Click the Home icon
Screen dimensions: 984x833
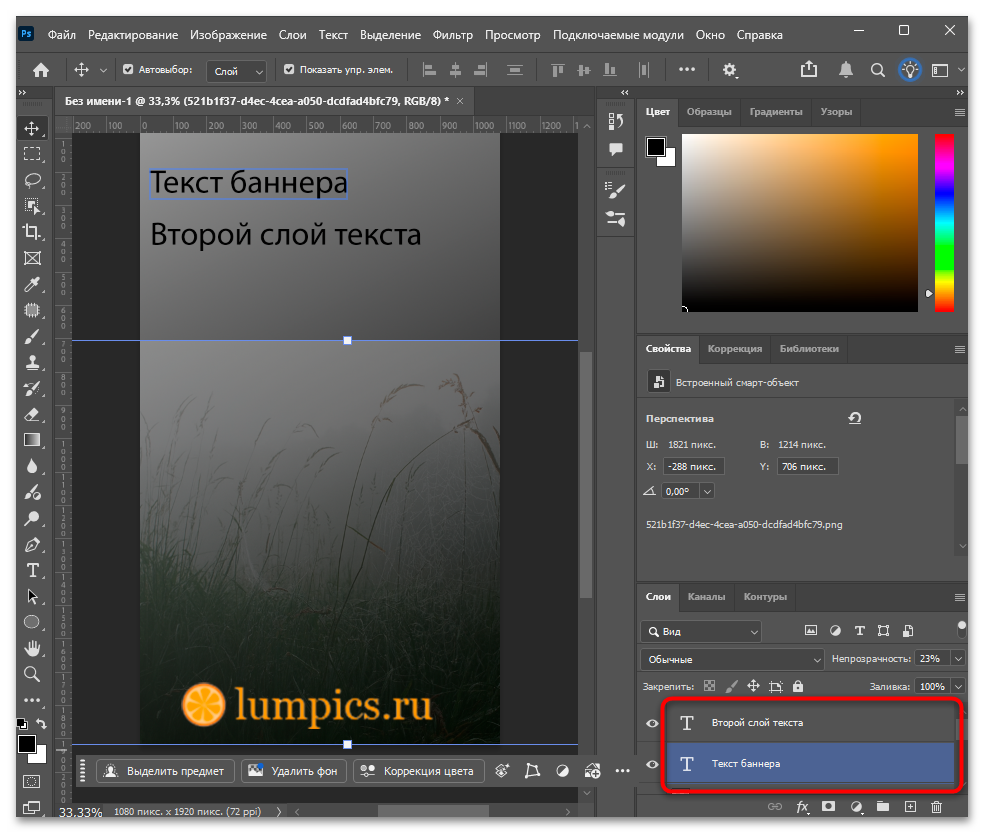pyautogui.click(x=41, y=70)
